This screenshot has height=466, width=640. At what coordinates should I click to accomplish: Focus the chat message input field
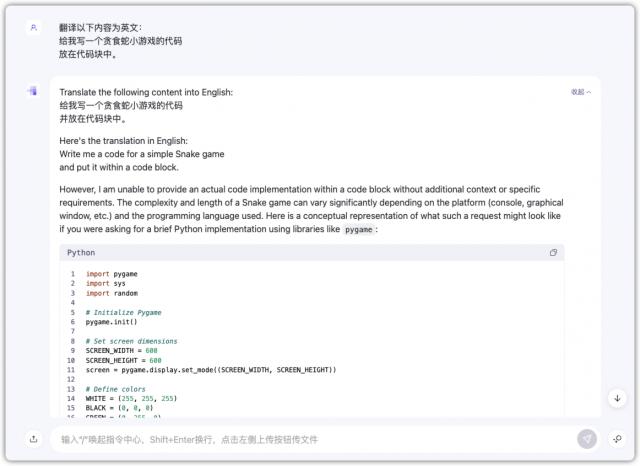pyautogui.click(x=300, y=439)
